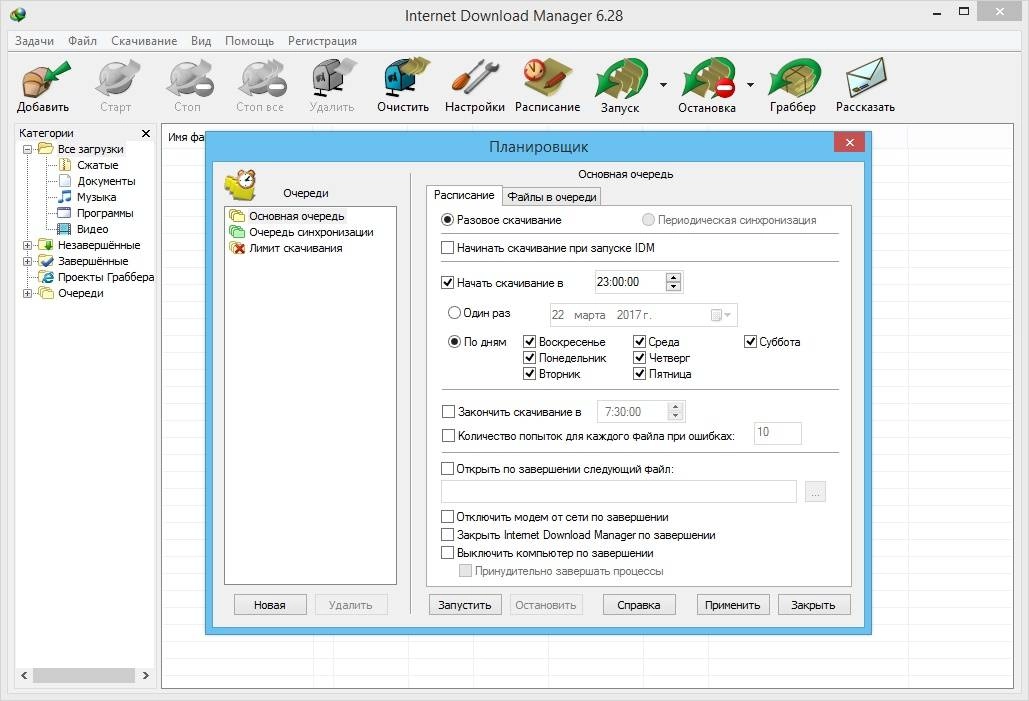Viewport: 1029px width, 701px height.
Task: Enable Начинать скачивание при запуске IDM
Action: (x=448, y=247)
